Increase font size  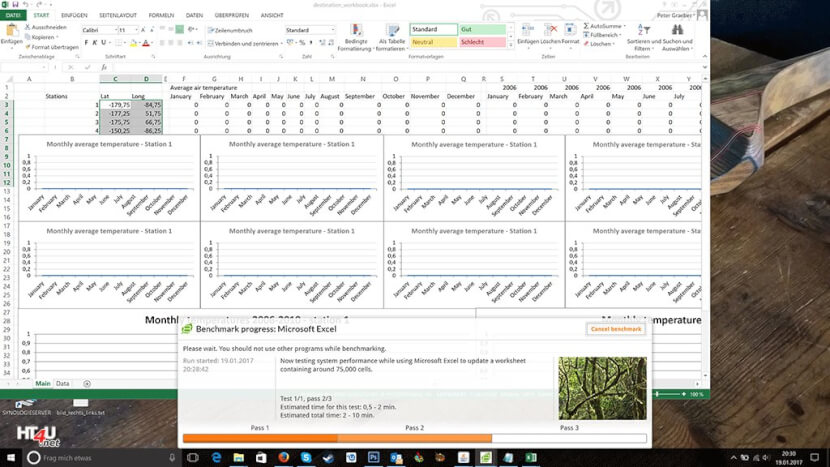pos(143,30)
